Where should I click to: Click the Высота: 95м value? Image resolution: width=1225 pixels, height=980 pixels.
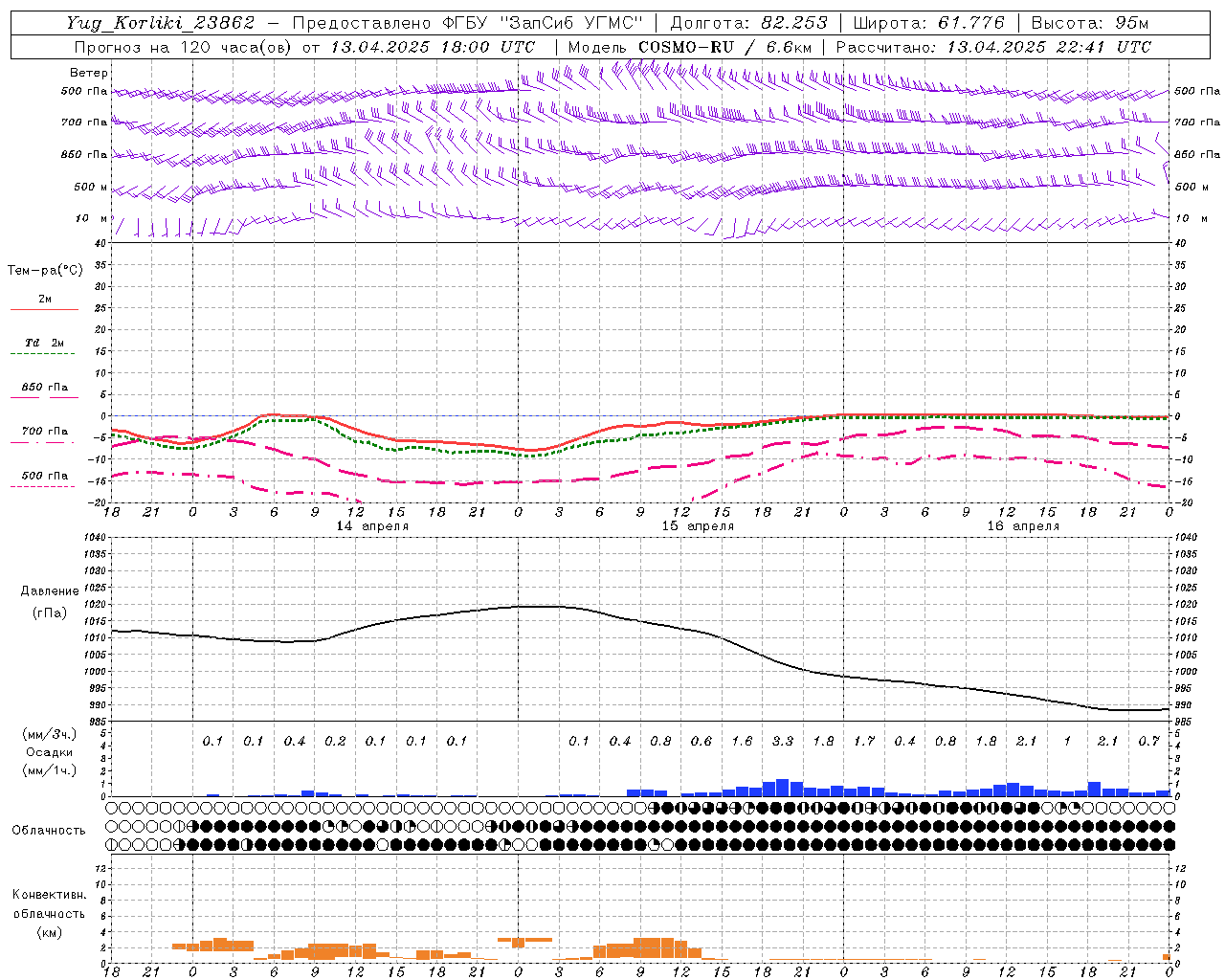click(1090, 23)
